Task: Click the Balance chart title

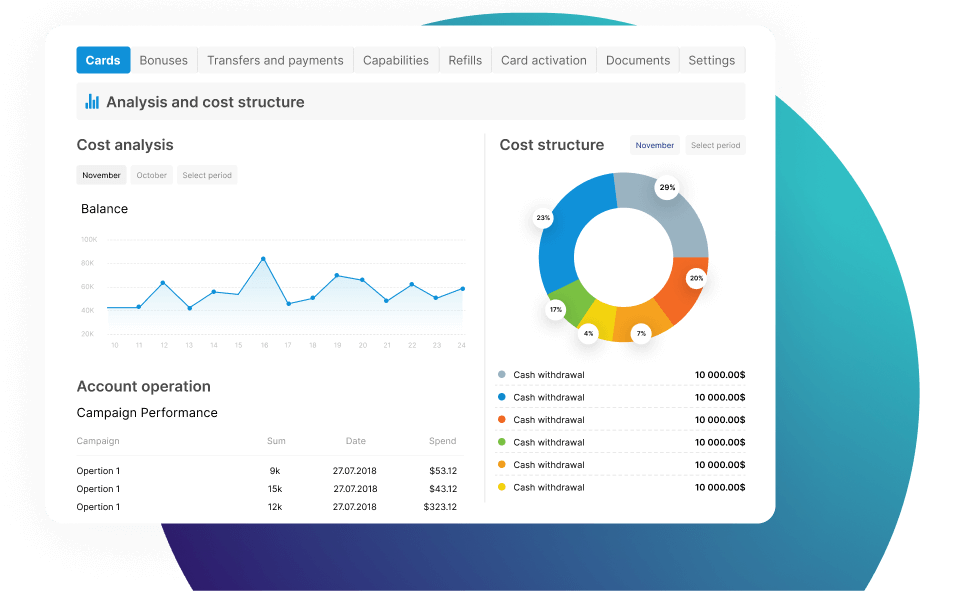Action: tap(105, 209)
